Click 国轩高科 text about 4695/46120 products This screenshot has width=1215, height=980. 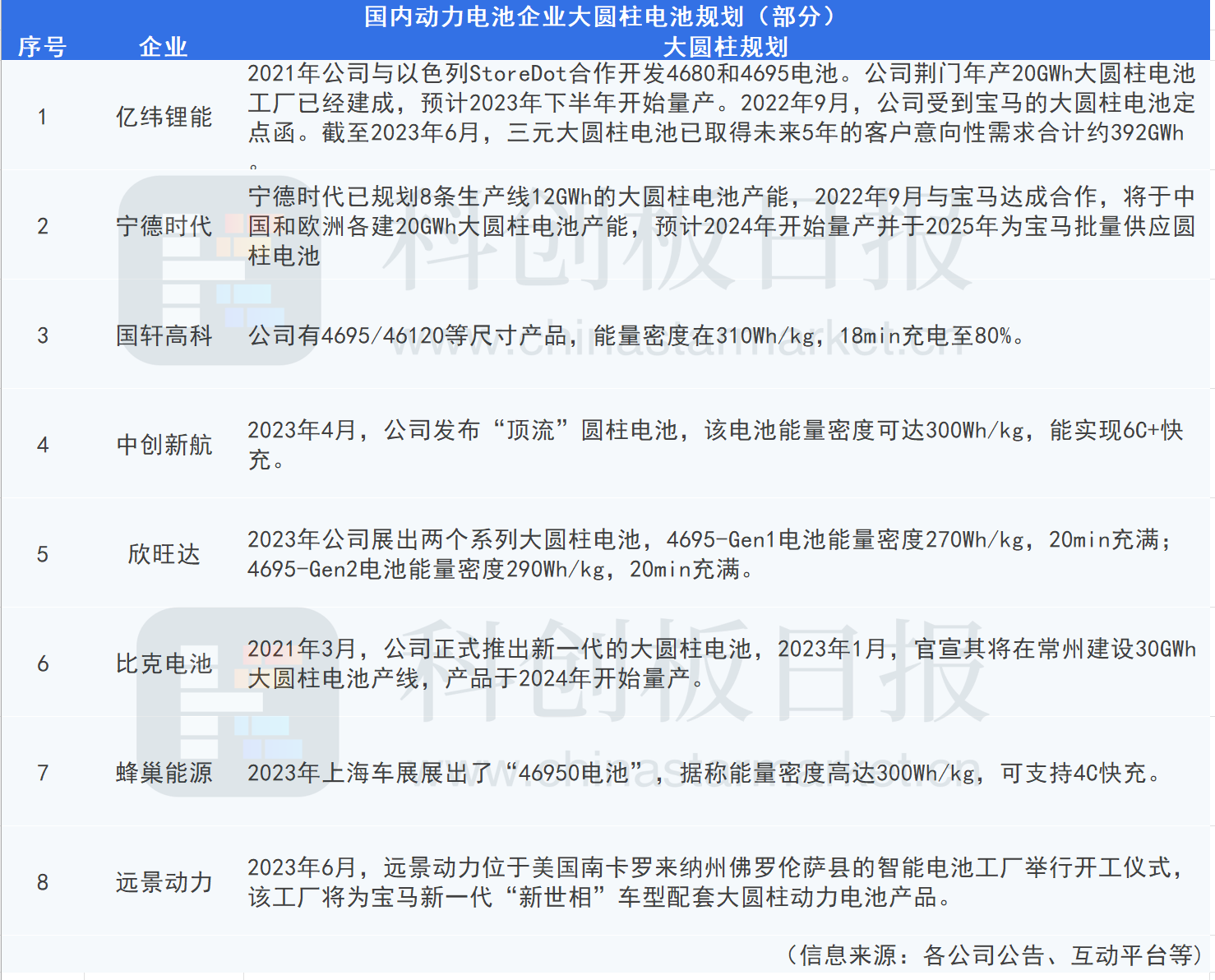coord(636,335)
